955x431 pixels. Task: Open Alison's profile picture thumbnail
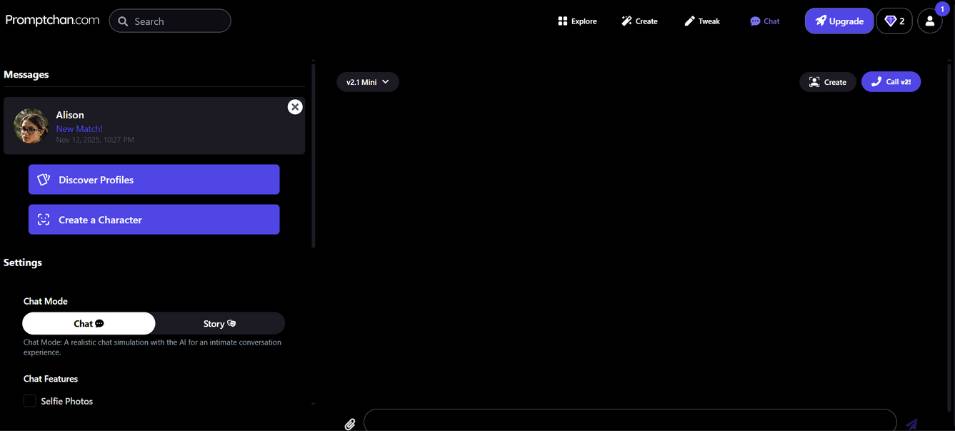pos(30,126)
